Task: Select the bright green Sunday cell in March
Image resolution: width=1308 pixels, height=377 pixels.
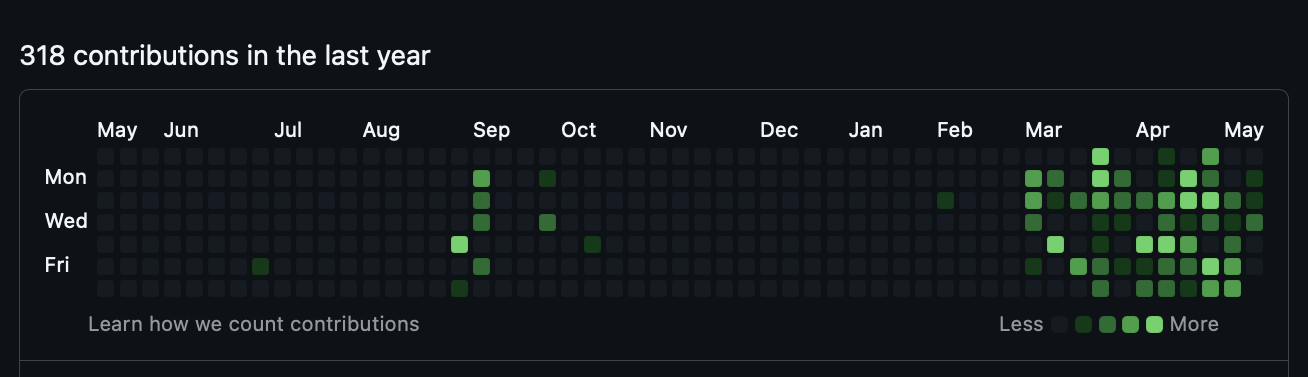Action: tap(1100, 156)
